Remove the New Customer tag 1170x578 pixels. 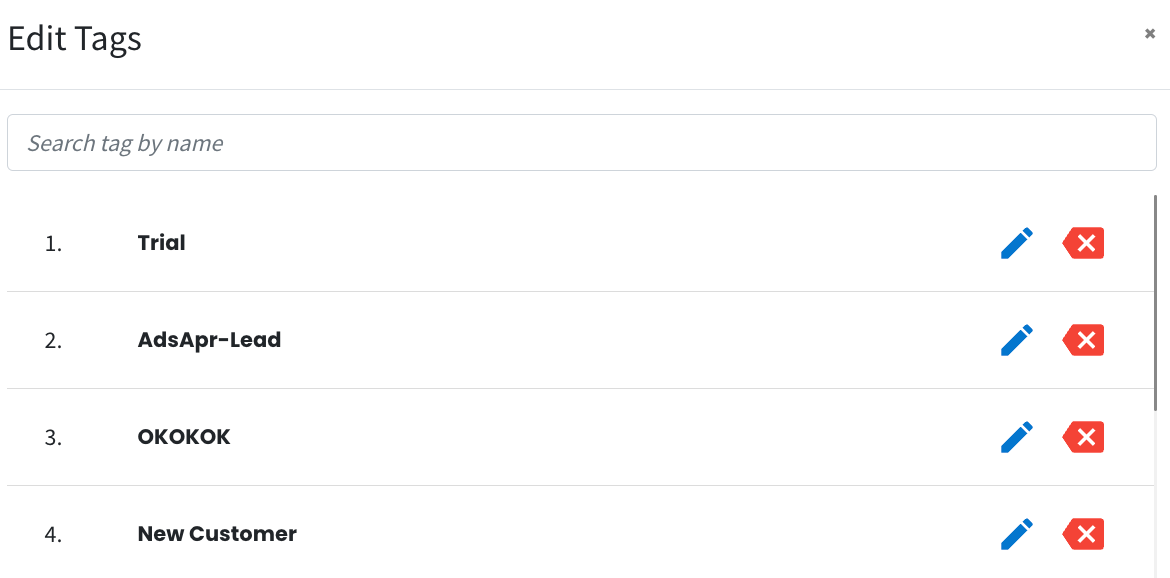pyautogui.click(x=1083, y=534)
